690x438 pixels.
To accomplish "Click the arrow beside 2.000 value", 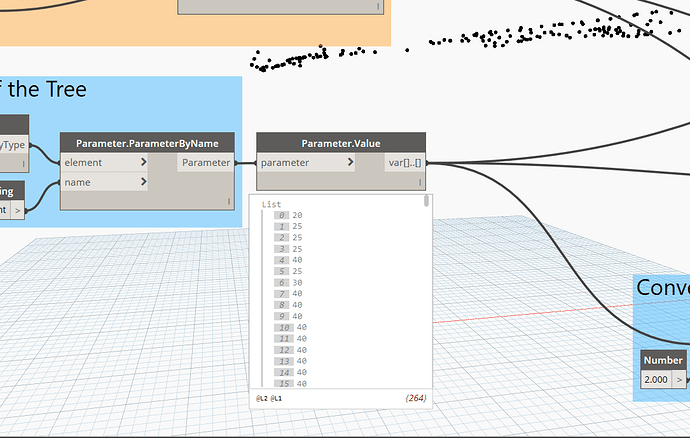I will coord(679,379).
